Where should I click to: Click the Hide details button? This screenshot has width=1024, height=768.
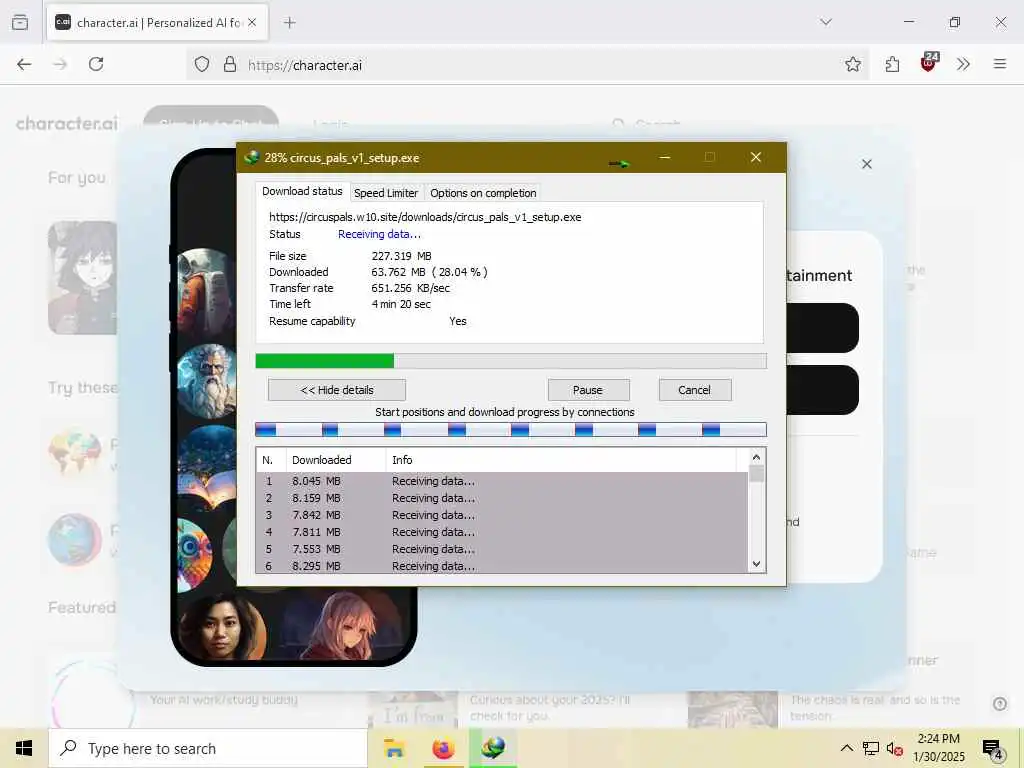(x=337, y=390)
